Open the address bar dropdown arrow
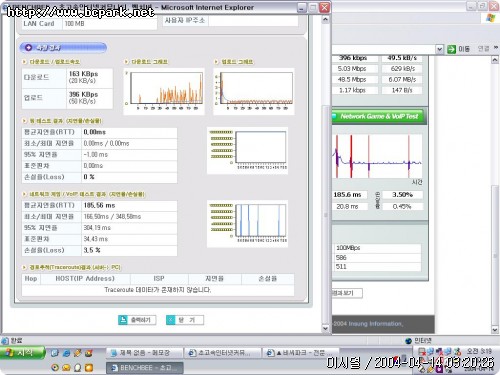The height and width of the screenshot is (375, 500). click(439, 49)
